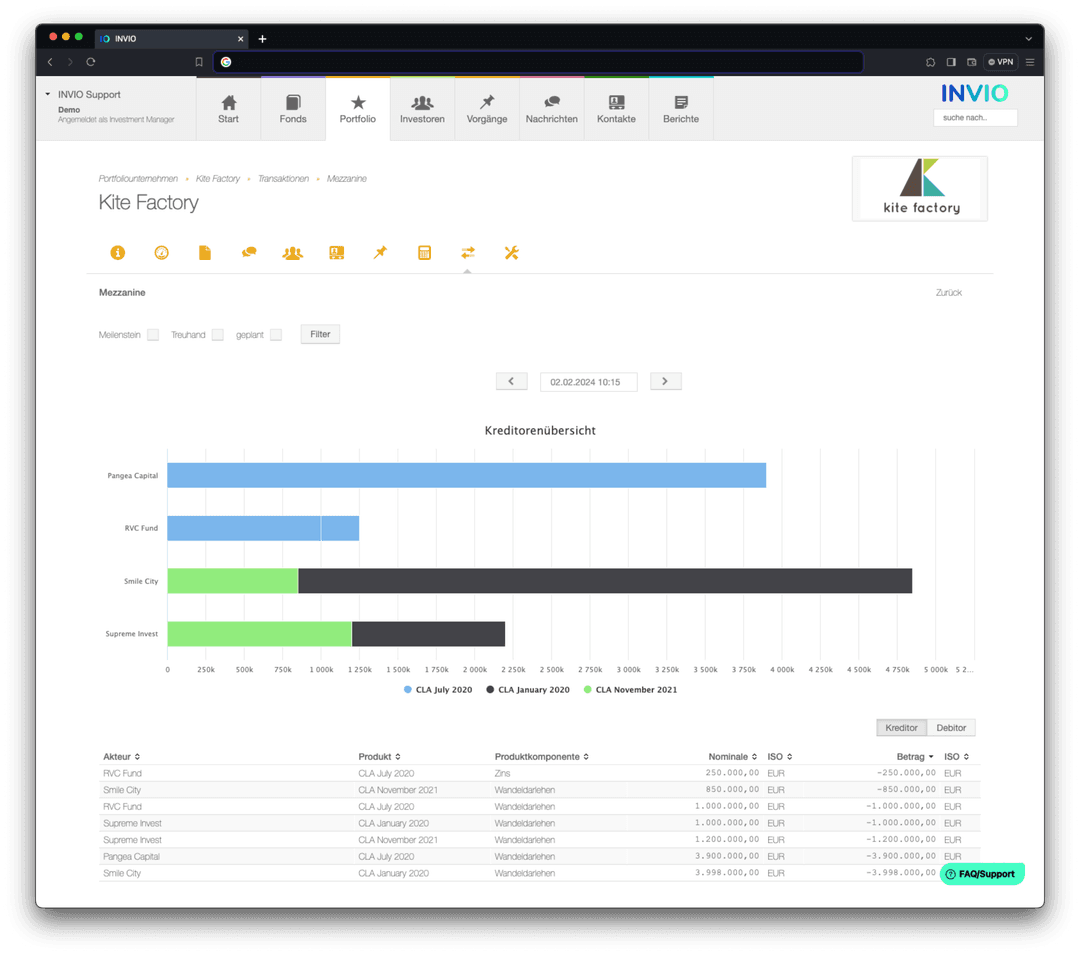Open the calculator icon section
Image resolution: width=1080 pixels, height=955 pixels.
coord(424,253)
